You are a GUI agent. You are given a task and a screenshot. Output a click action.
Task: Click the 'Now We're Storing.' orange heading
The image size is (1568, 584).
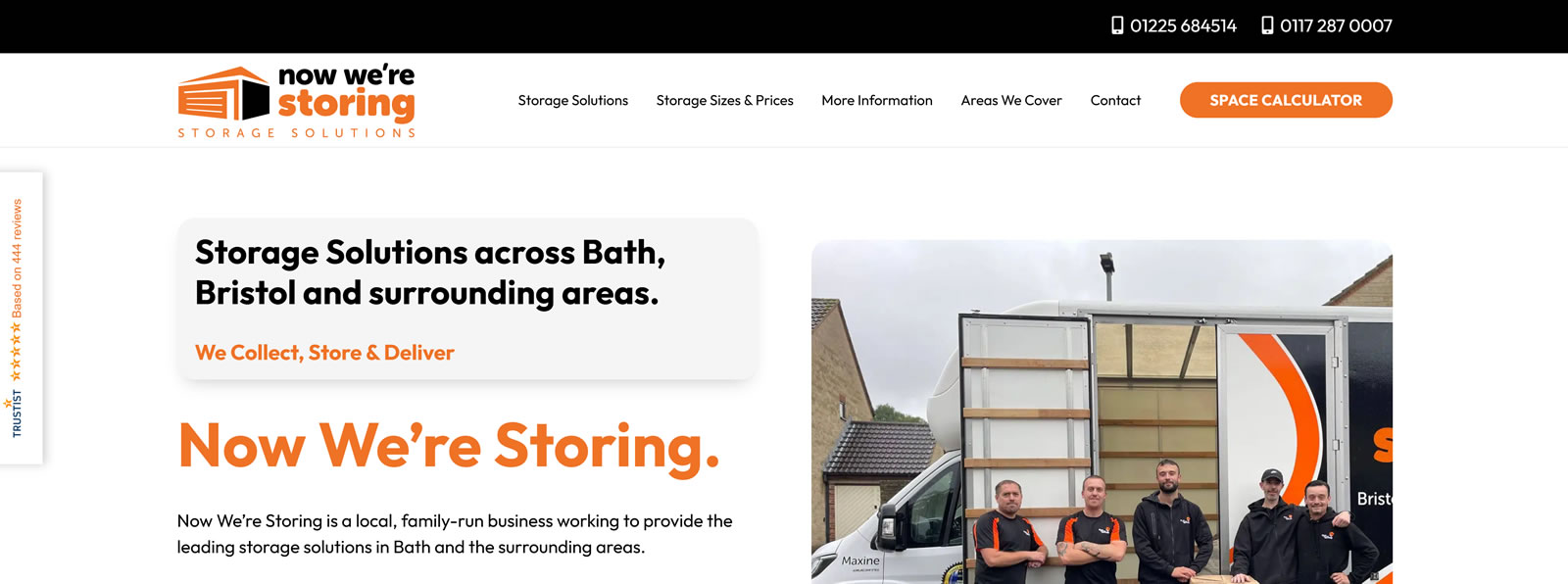pos(449,446)
